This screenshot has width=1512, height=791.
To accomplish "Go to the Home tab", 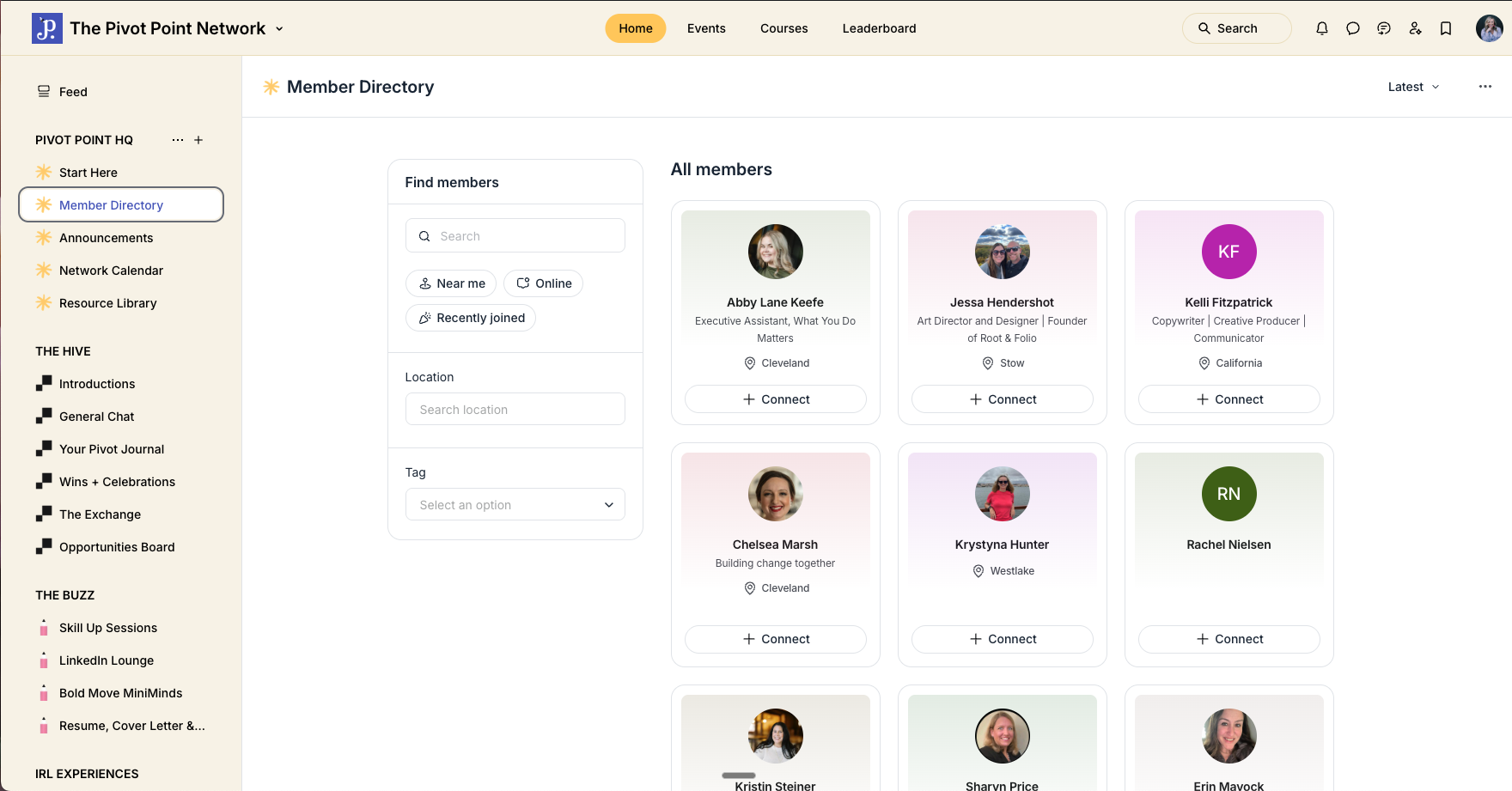I will coord(636,28).
